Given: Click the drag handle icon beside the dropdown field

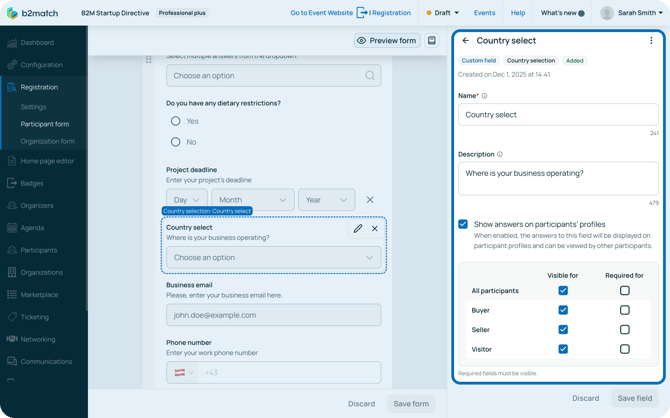Looking at the screenshot, I should (x=149, y=60).
